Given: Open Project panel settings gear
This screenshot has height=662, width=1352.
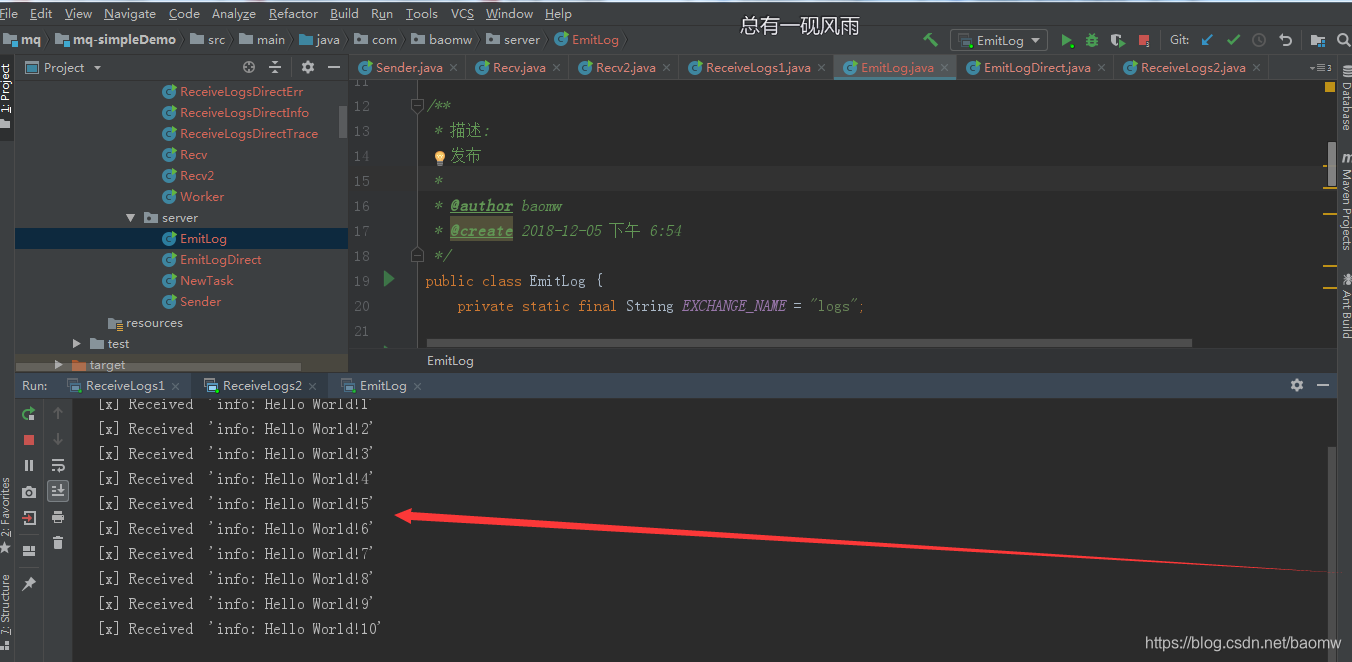Looking at the screenshot, I should click(308, 67).
